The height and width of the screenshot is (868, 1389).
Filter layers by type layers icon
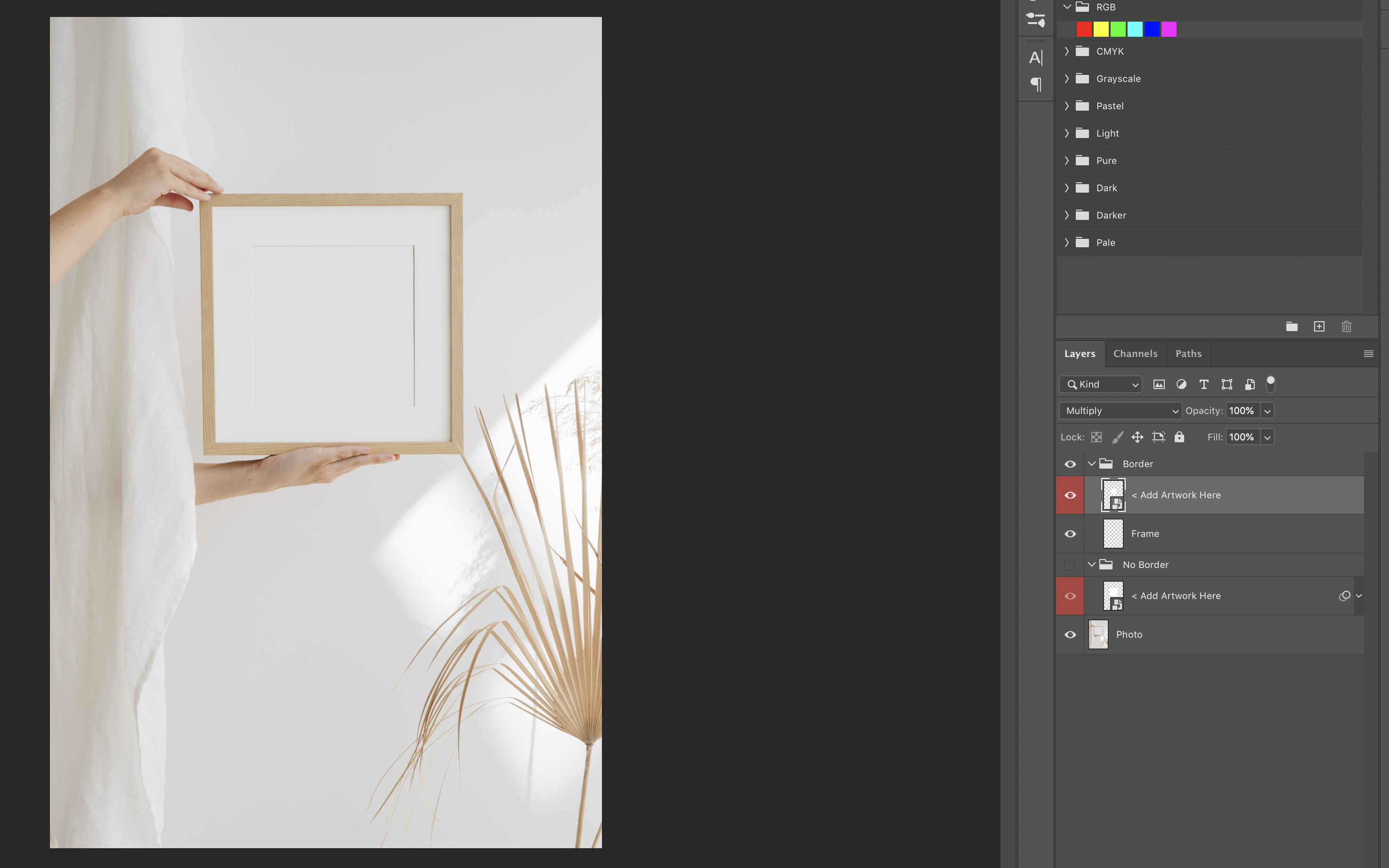[x=1203, y=385]
